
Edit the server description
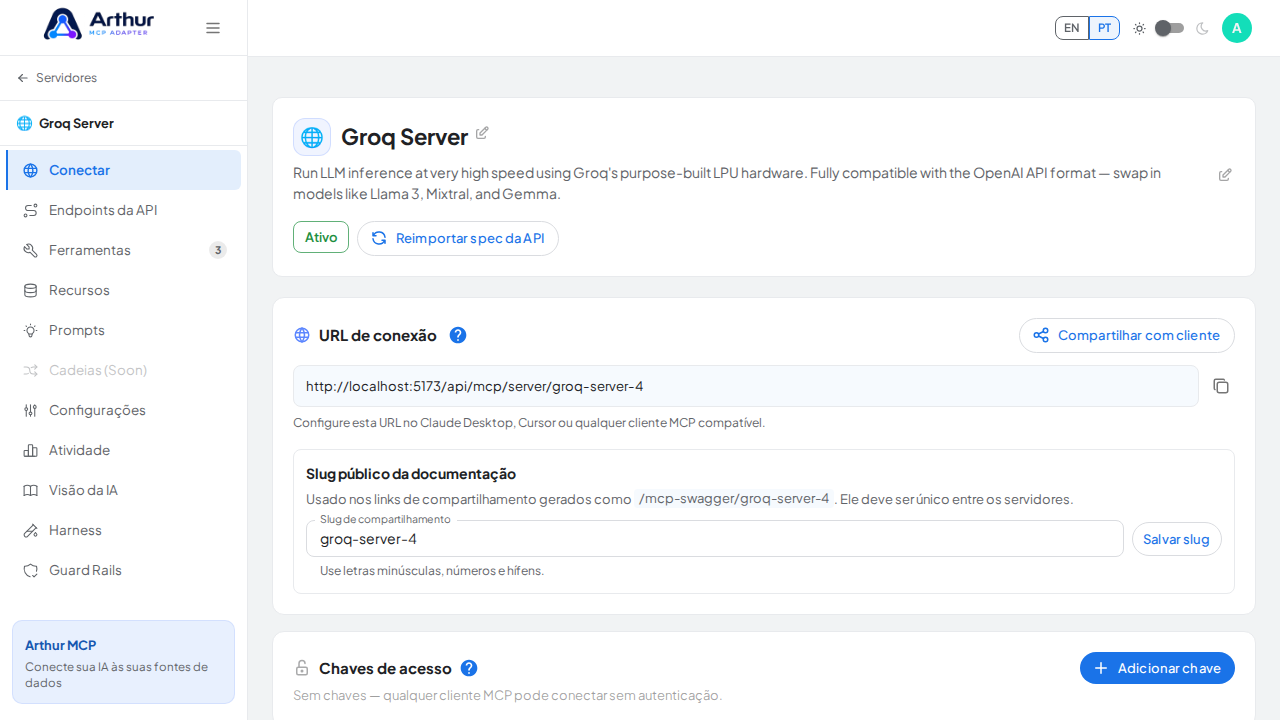[x=1225, y=175]
